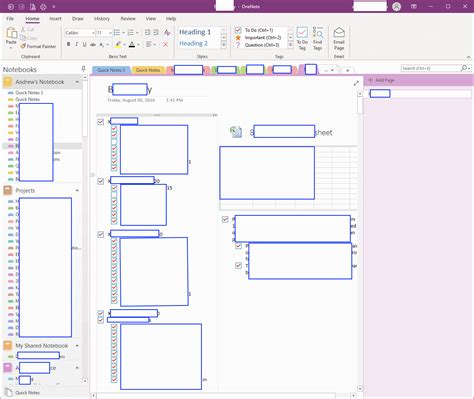Open the Calibri font name dropdown

80,33
